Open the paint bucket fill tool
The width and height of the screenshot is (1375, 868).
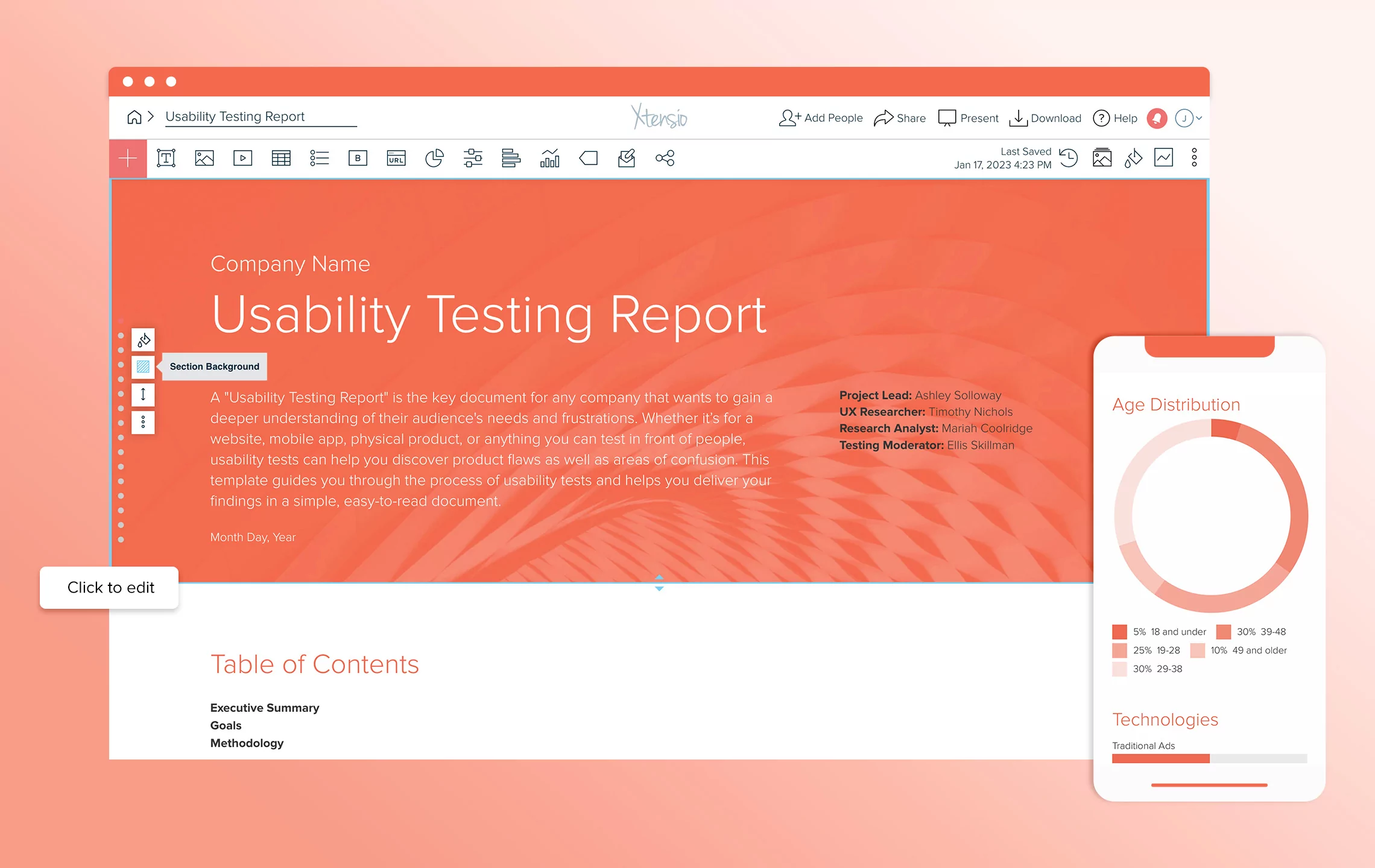[1133, 158]
